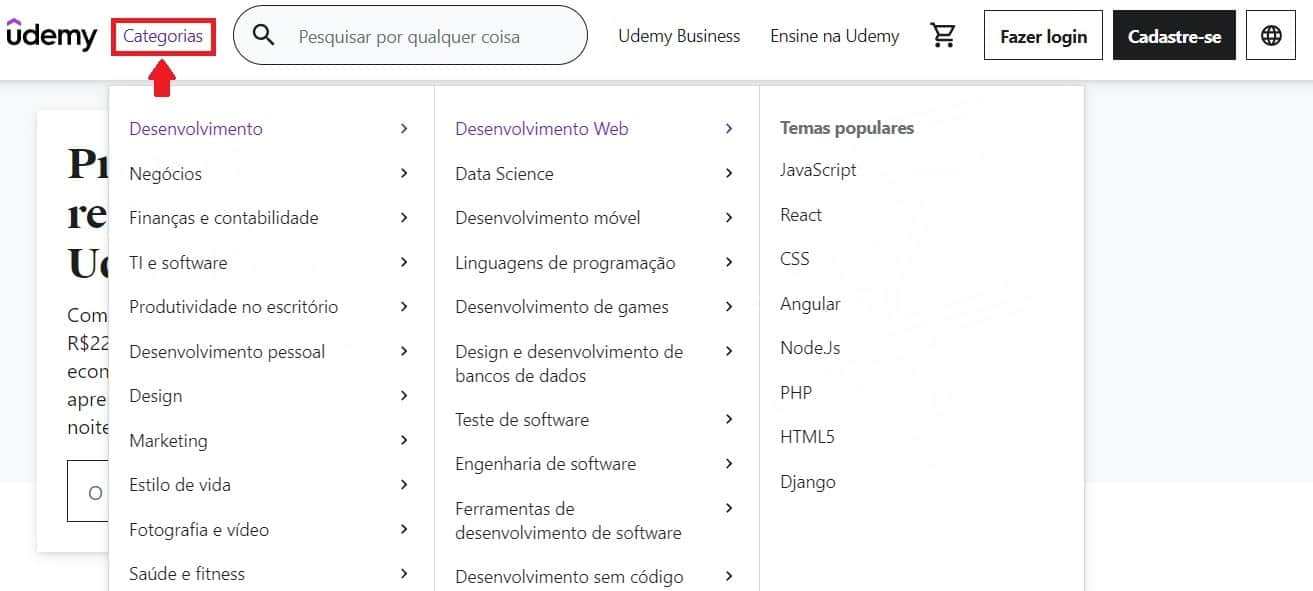Open the language selector globe icon
This screenshot has height=591, width=1313.
[x=1270, y=35]
